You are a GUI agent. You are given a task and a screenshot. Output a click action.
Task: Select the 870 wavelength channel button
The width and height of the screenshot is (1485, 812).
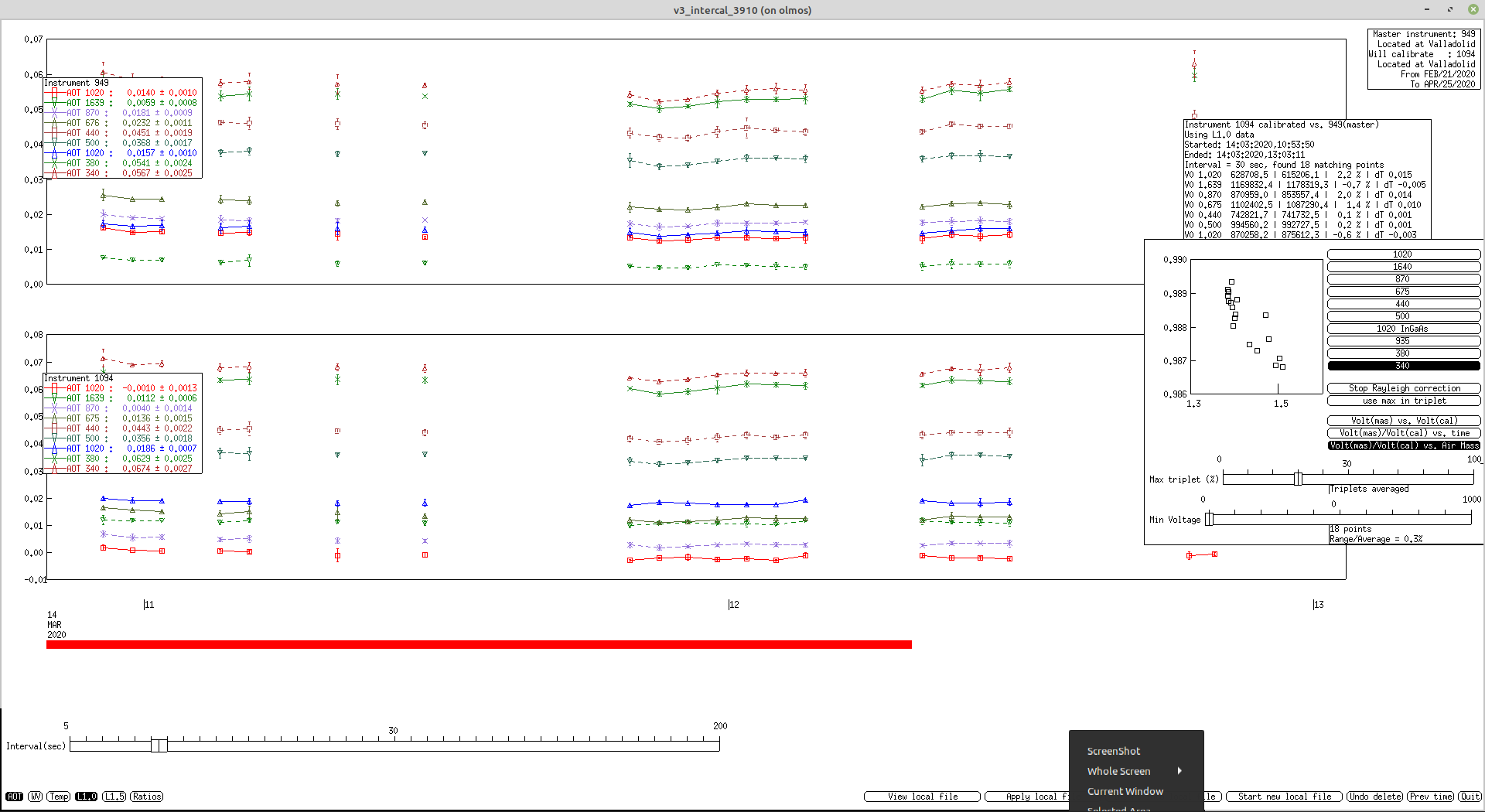point(1403,279)
